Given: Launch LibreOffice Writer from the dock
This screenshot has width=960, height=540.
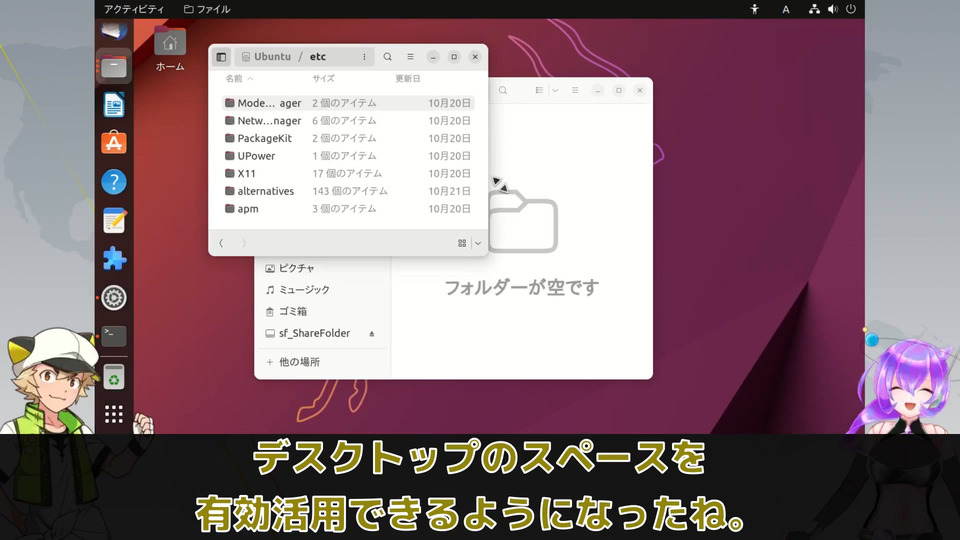Looking at the screenshot, I should pyautogui.click(x=114, y=105).
